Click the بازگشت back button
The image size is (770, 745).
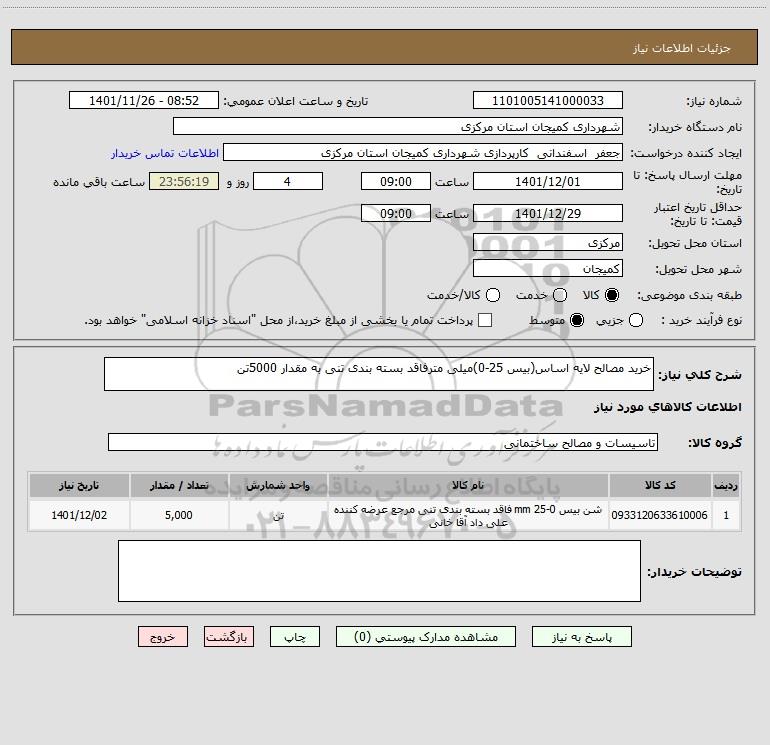[229, 637]
